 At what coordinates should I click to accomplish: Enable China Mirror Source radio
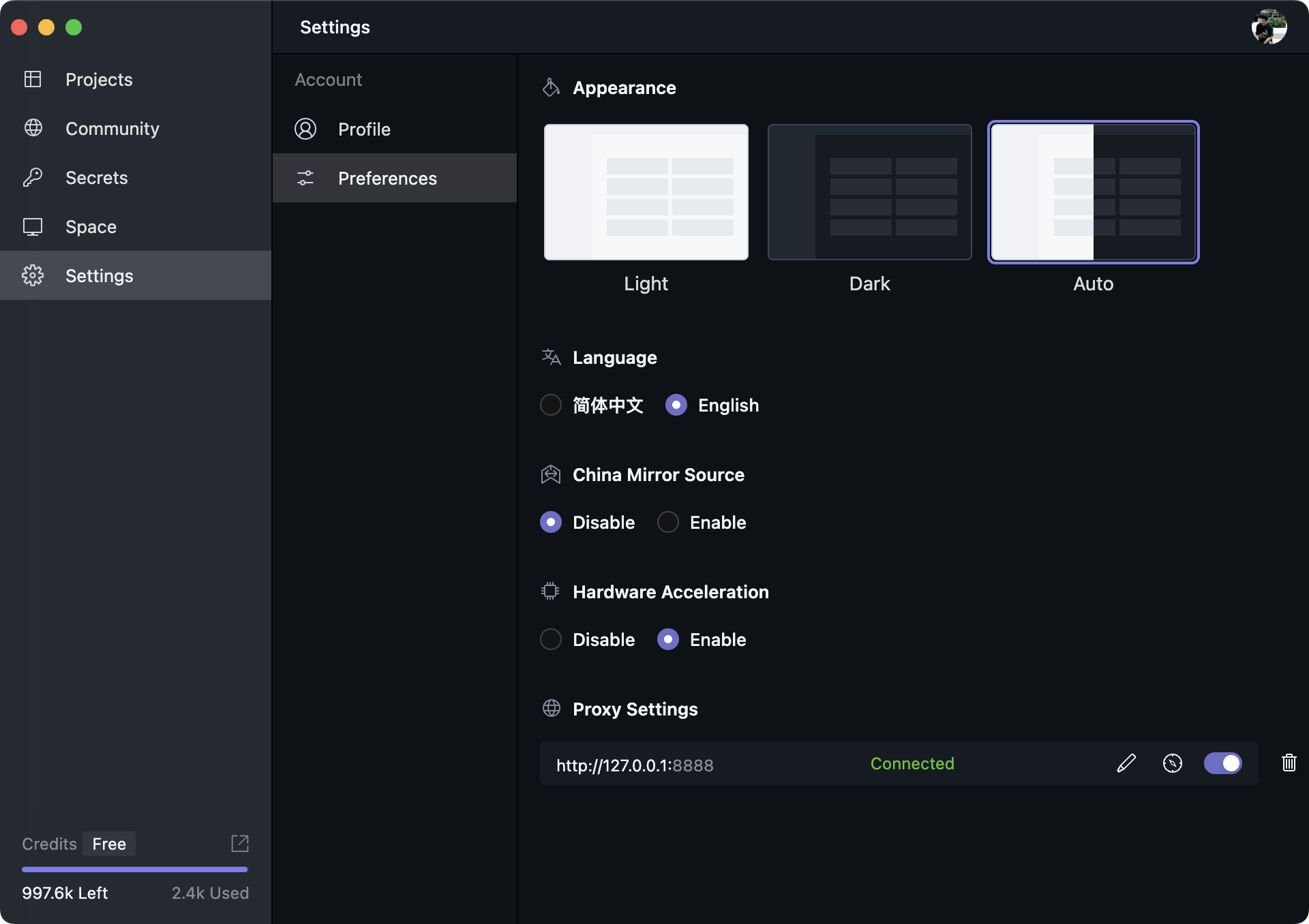tap(668, 523)
